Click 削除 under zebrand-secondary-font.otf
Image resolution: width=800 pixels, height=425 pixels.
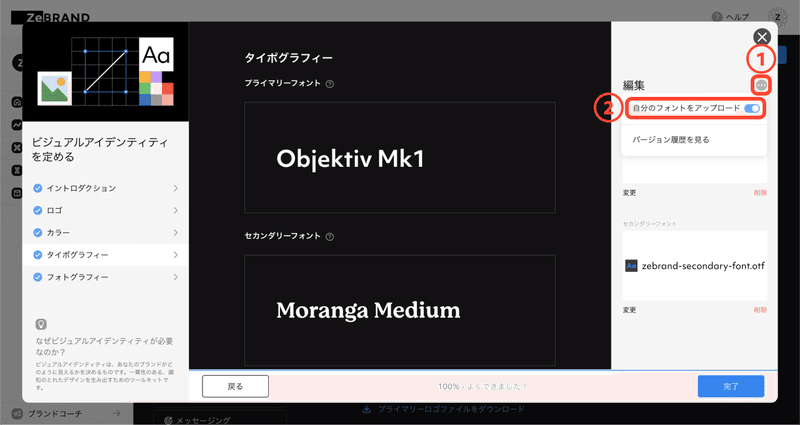pyautogui.click(x=760, y=310)
